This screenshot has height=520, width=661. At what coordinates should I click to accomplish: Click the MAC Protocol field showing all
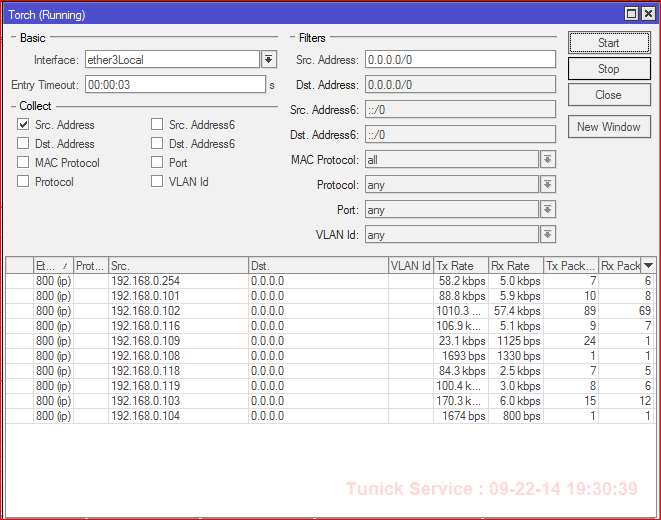(452, 160)
